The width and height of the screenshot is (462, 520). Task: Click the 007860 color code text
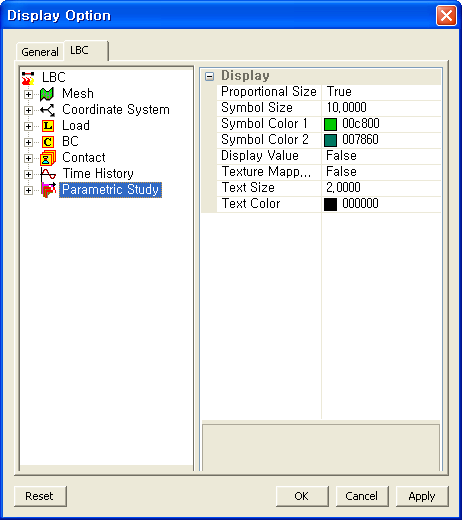(360, 140)
